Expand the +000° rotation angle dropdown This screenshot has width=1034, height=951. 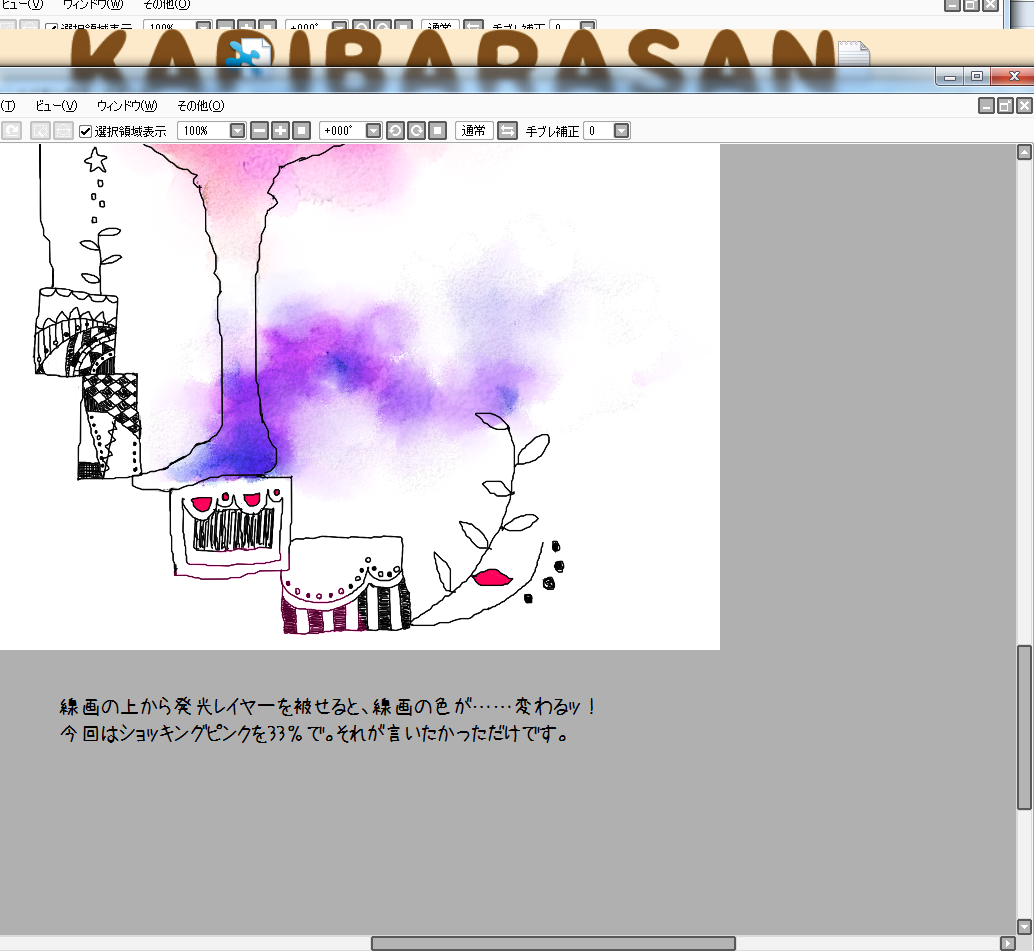pos(373,131)
